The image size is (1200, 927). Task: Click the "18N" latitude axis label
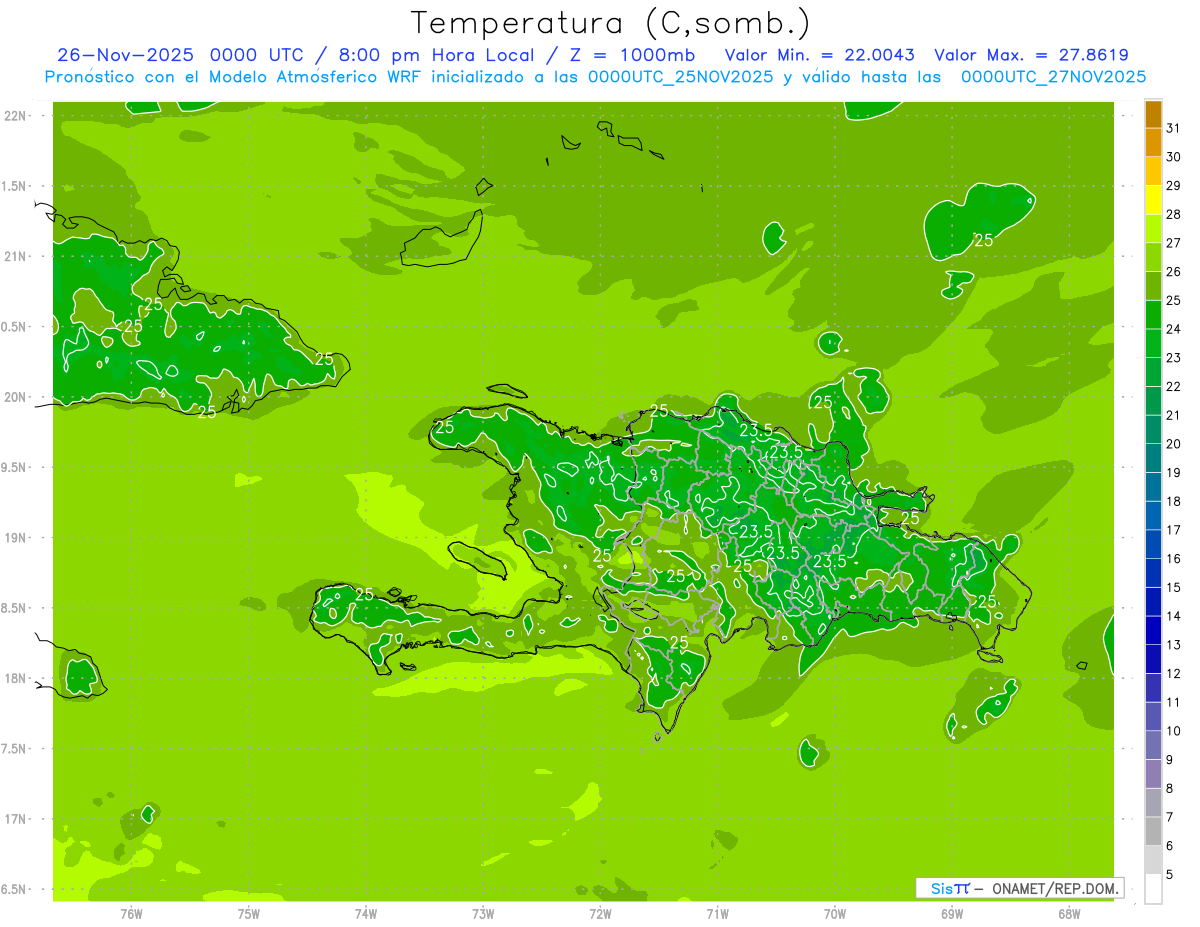click(15, 679)
